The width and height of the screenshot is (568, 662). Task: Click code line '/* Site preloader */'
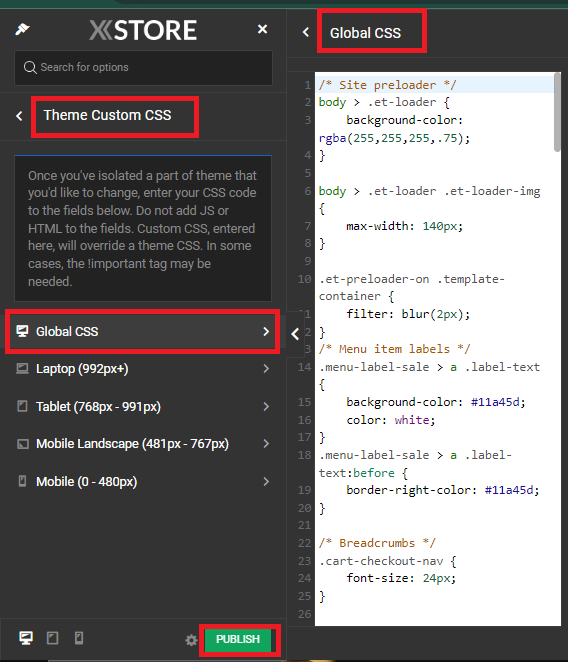pyautogui.click(x=387, y=85)
